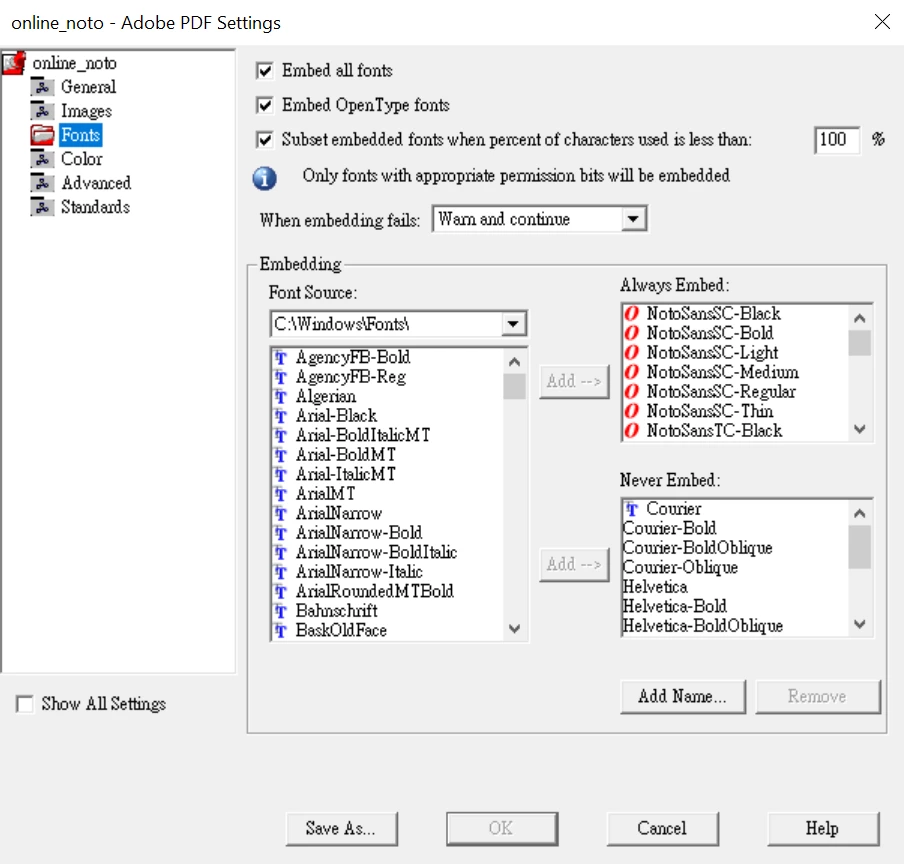Click the Color page icon in tree
This screenshot has width=904, height=864.
(x=42, y=159)
